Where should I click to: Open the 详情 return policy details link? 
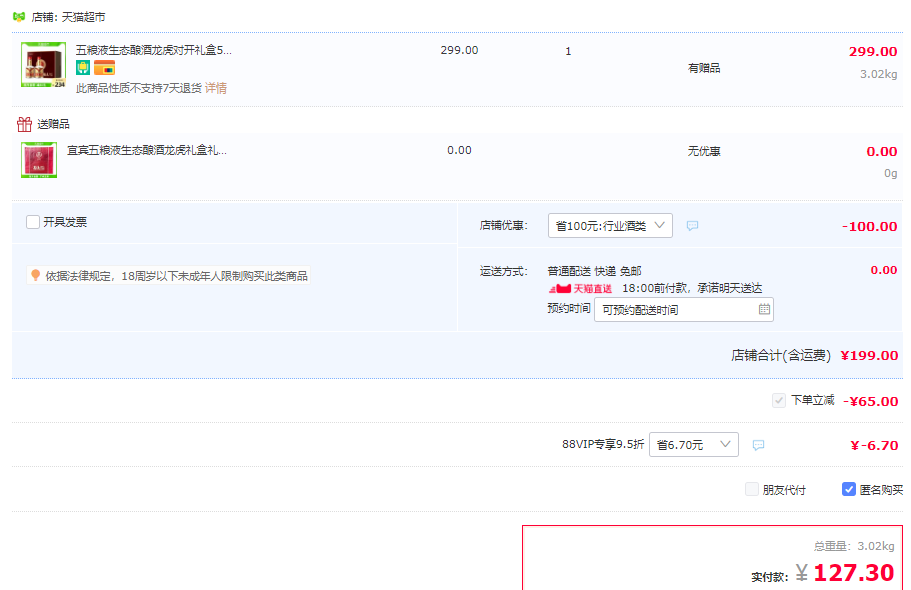[216, 88]
